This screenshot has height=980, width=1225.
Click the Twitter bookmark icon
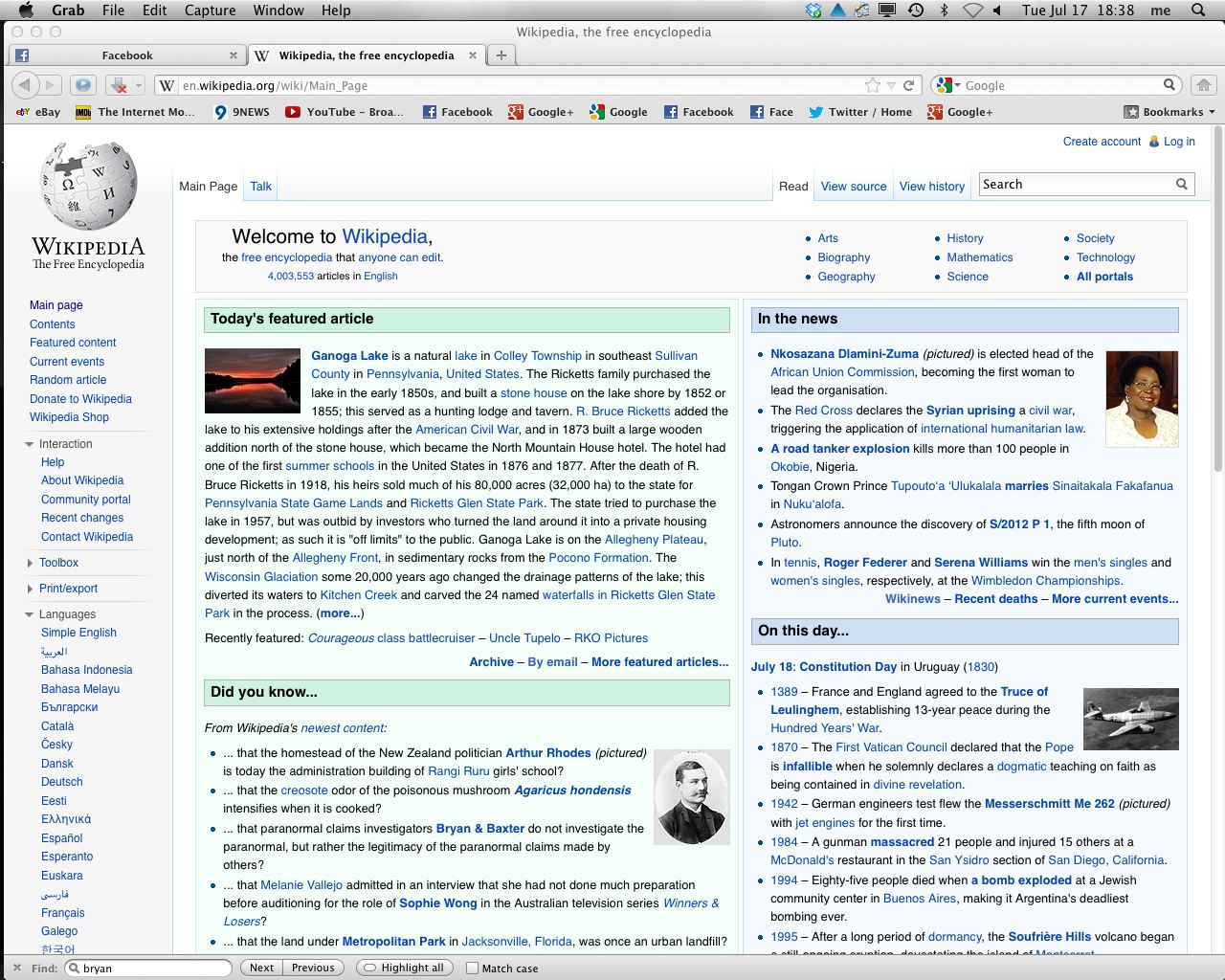[x=814, y=112]
